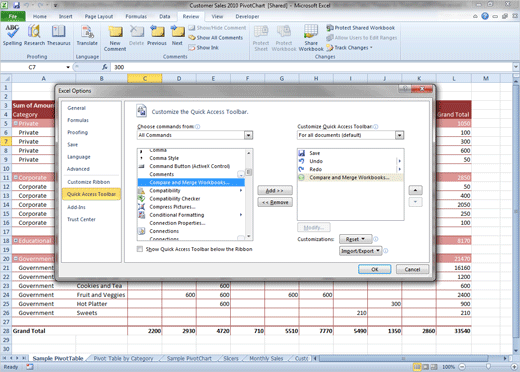The image size is (520, 372).
Task: Click Cancel in Excel Options
Action: point(412,269)
